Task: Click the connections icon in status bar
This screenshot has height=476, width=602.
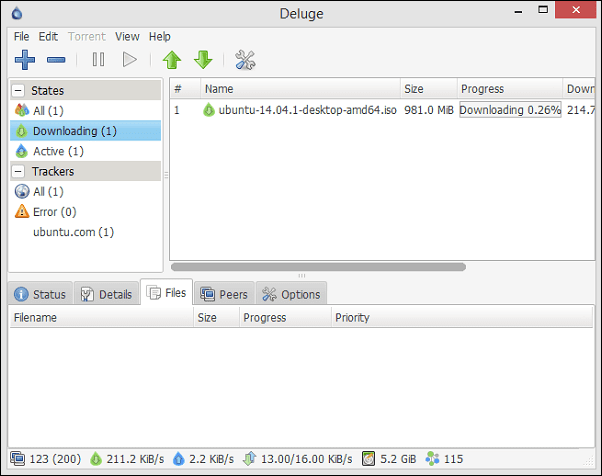Action: click(x=17, y=458)
